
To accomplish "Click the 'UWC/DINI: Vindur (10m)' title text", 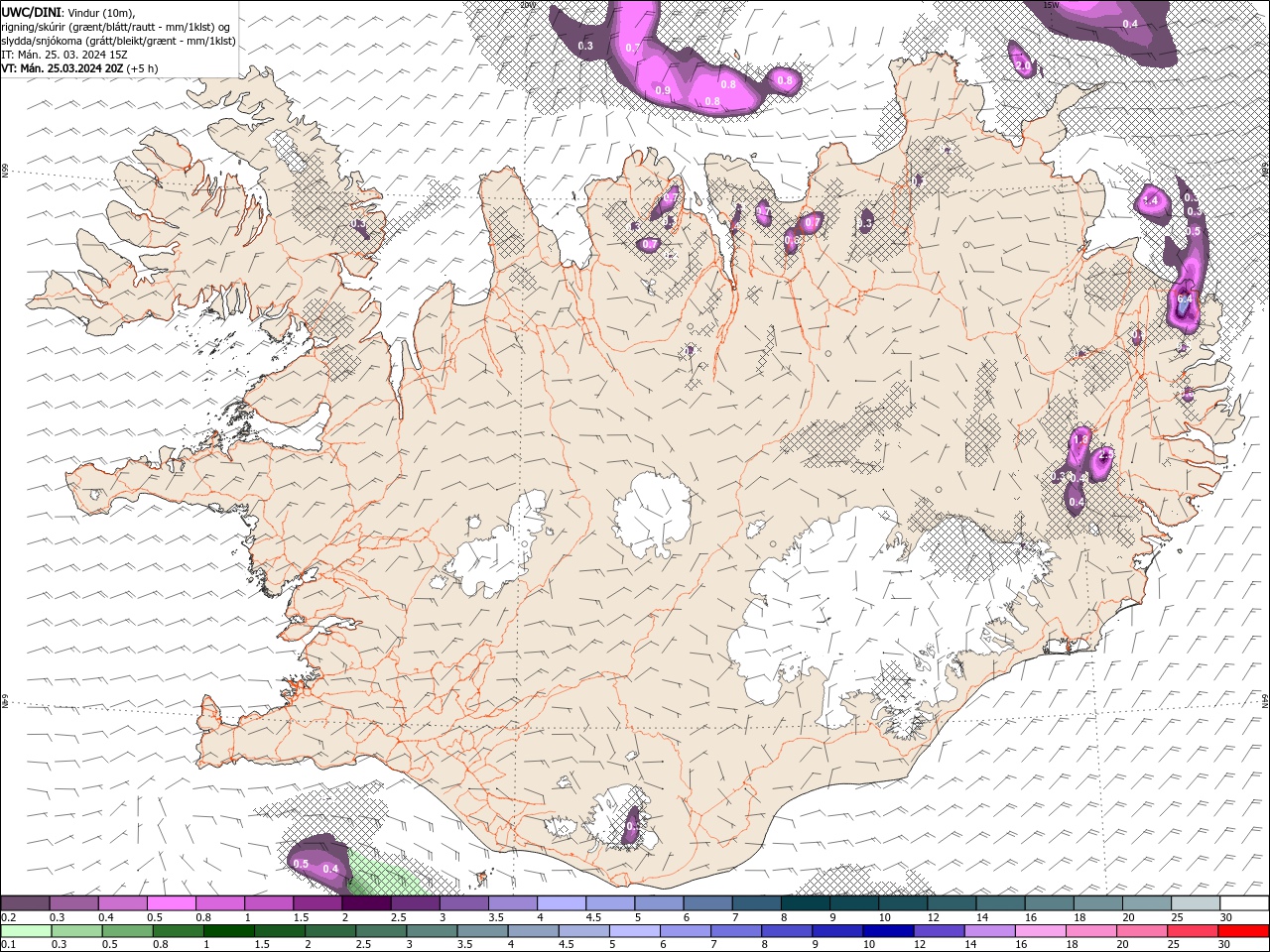I will click(x=67, y=12).
